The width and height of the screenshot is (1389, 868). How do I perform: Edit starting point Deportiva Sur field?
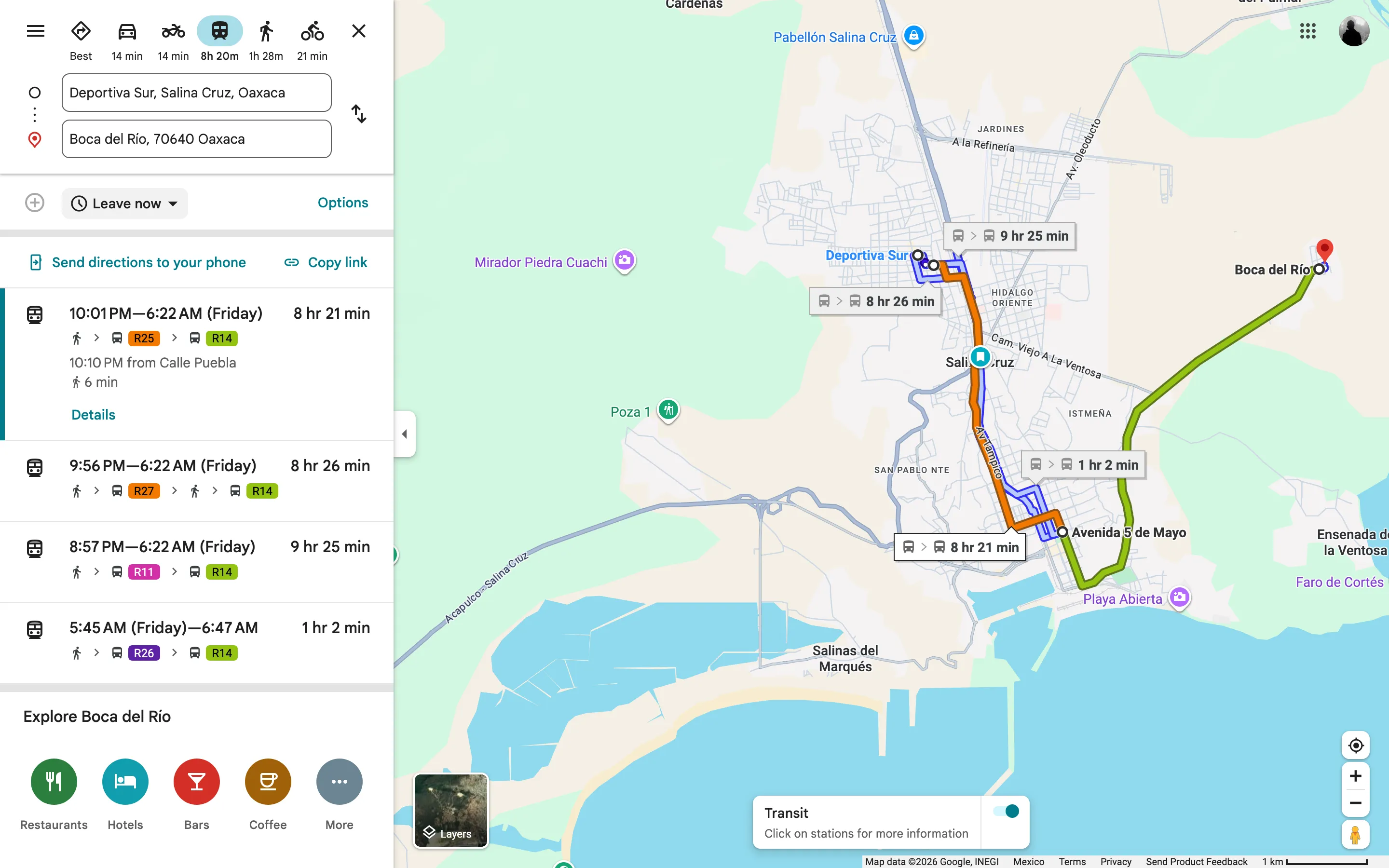tap(196, 93)
